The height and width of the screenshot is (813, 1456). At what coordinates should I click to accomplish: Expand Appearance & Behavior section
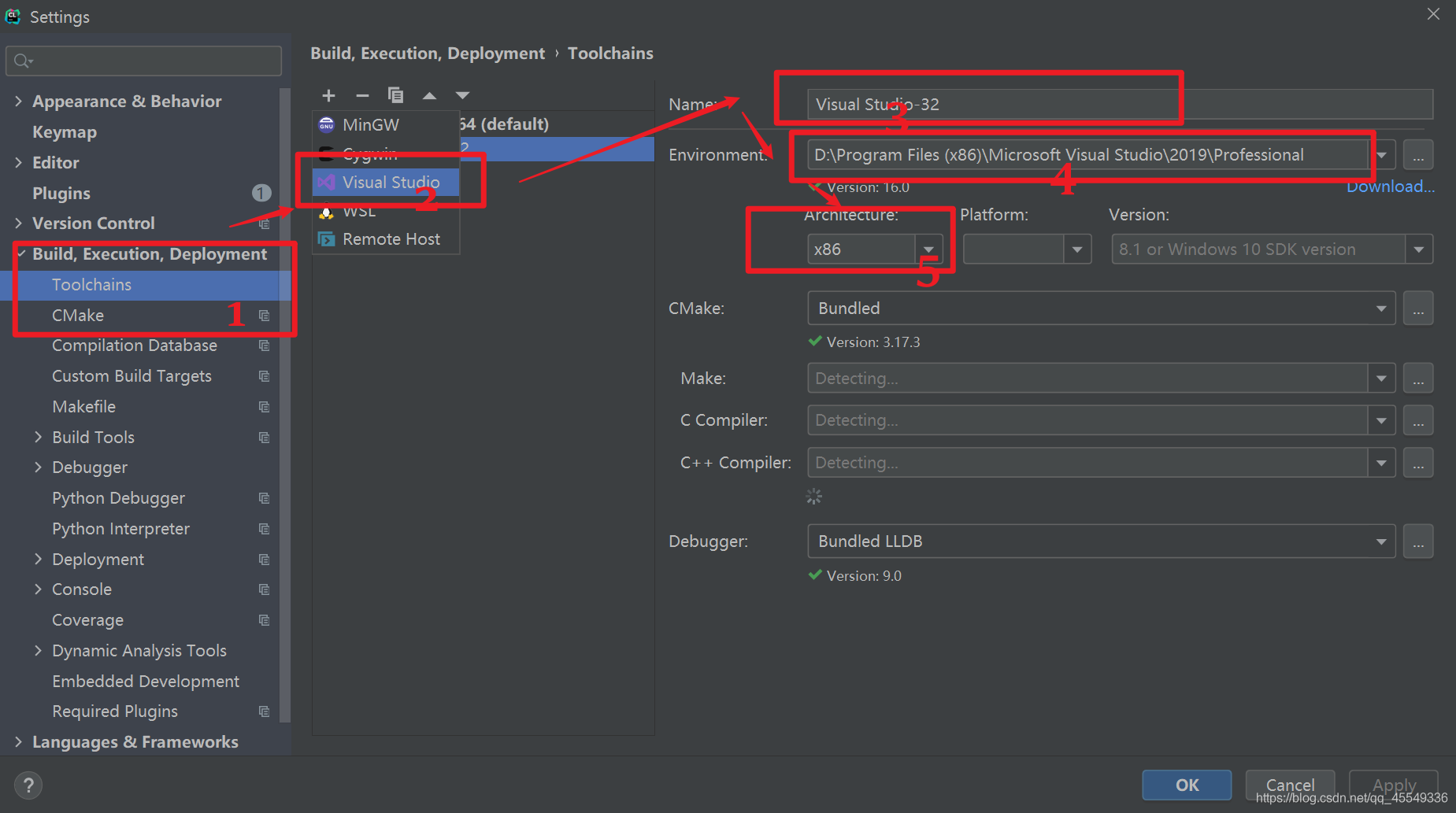[18, 101]
